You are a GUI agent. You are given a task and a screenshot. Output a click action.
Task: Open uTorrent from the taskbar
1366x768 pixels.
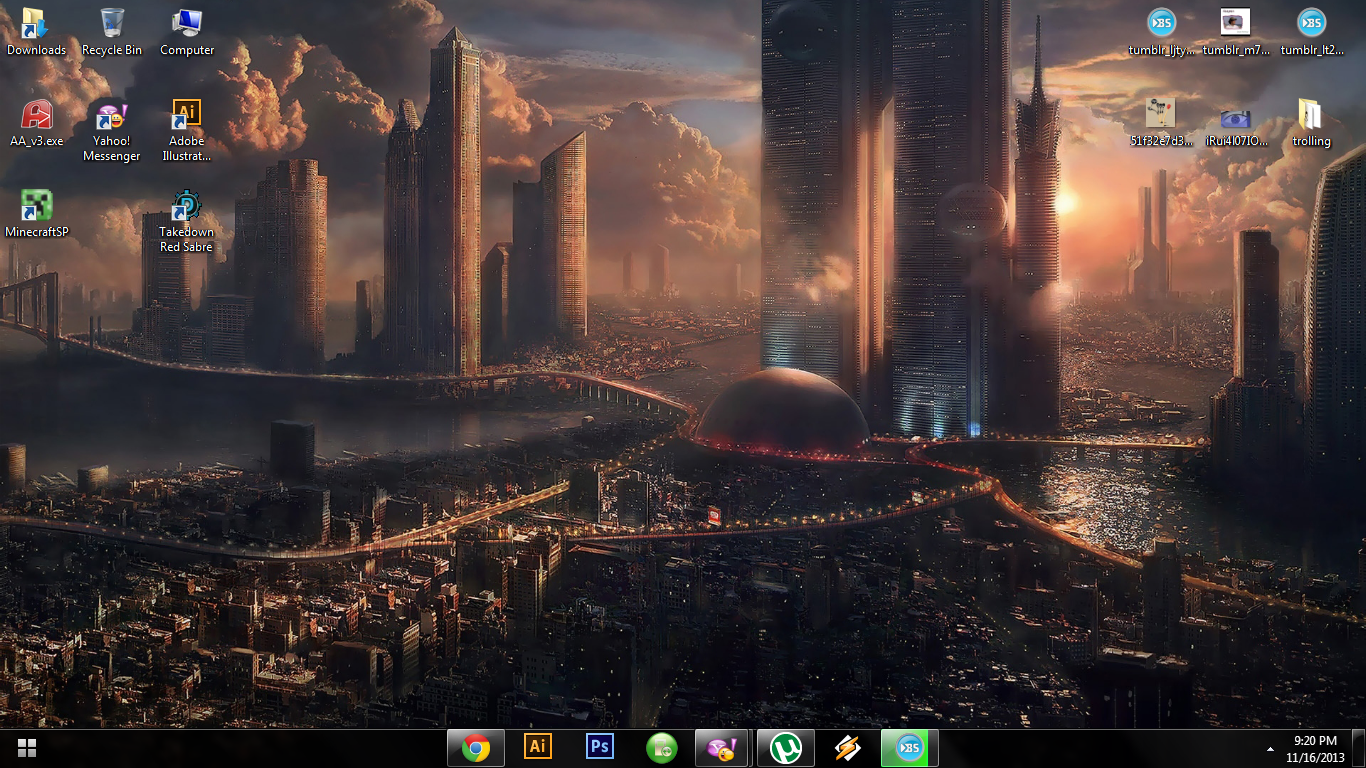pos(786,747)
